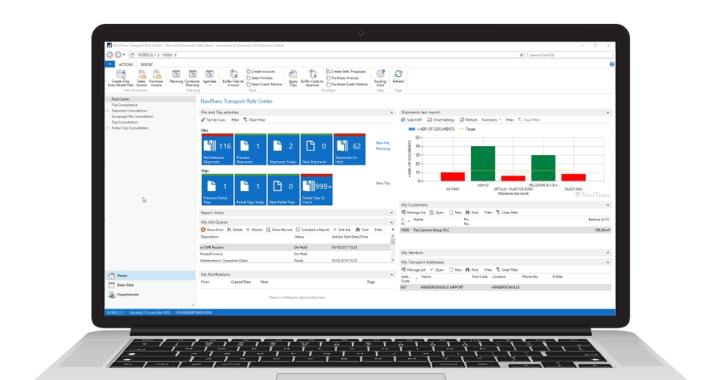Image resolution: width=720 pixels, height=380 pixels.
Task: Expand the My Vendors section
Action: 608,253
